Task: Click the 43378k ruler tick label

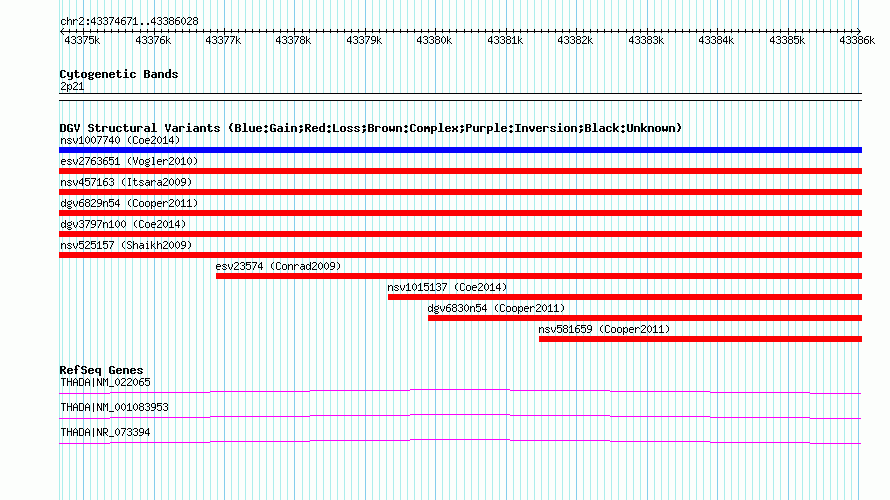Action: point(293,40)
